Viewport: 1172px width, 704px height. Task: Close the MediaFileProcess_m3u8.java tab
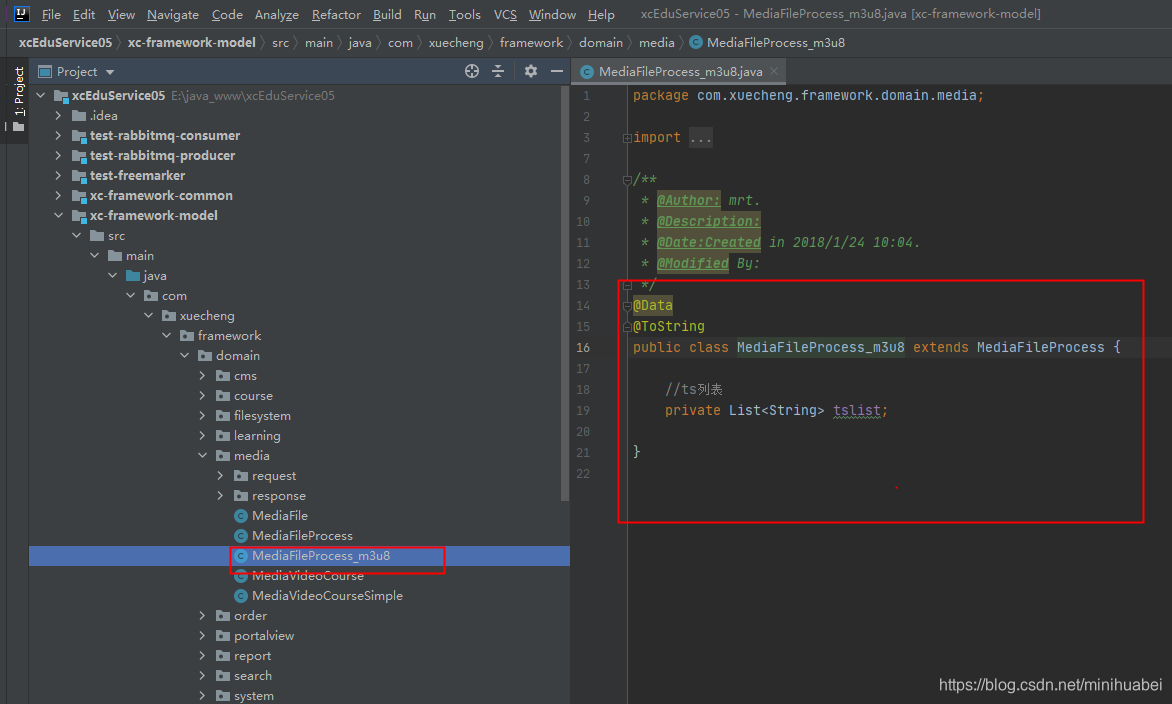[774, 71]
